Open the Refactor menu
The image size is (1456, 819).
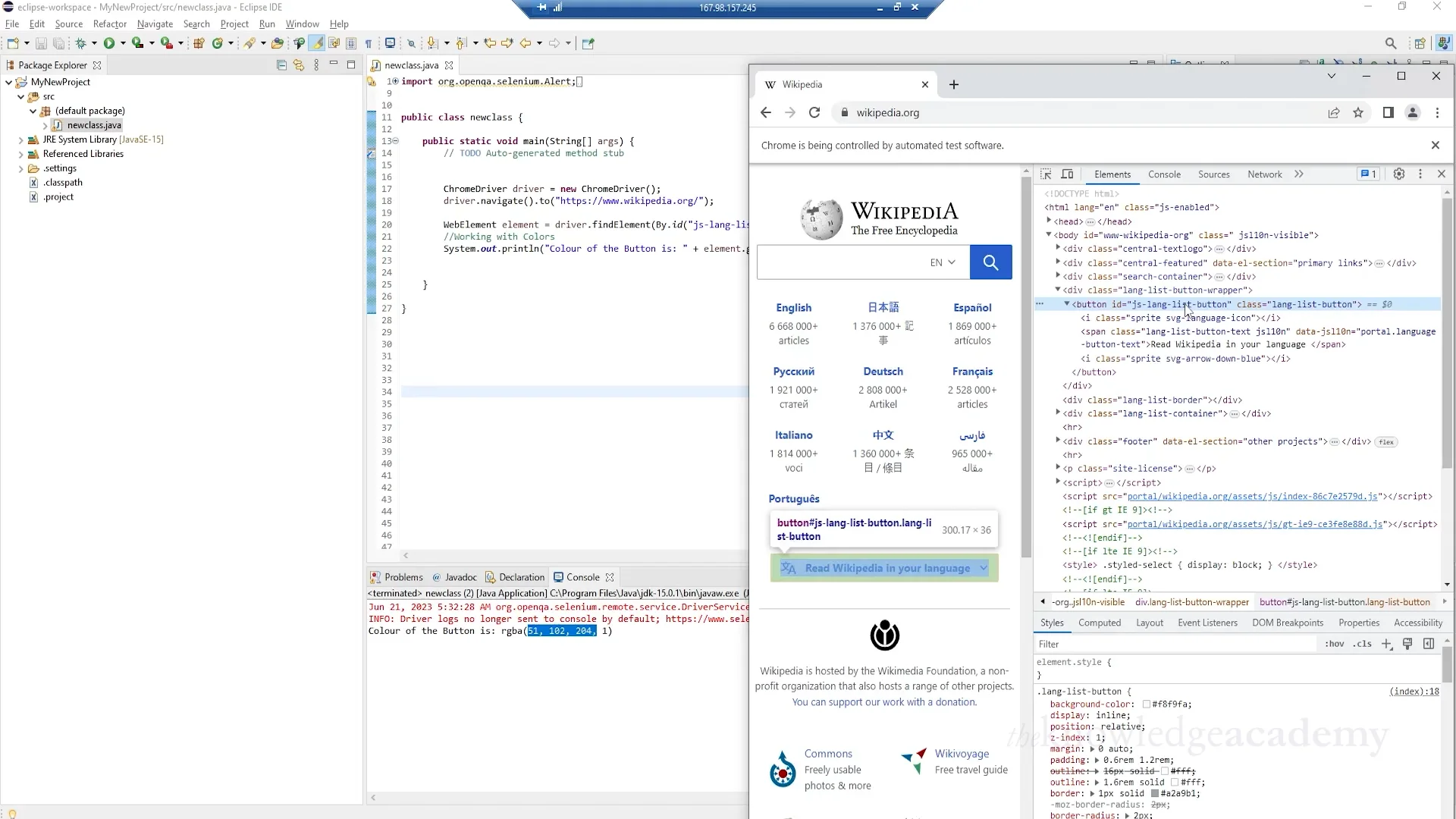109,24
